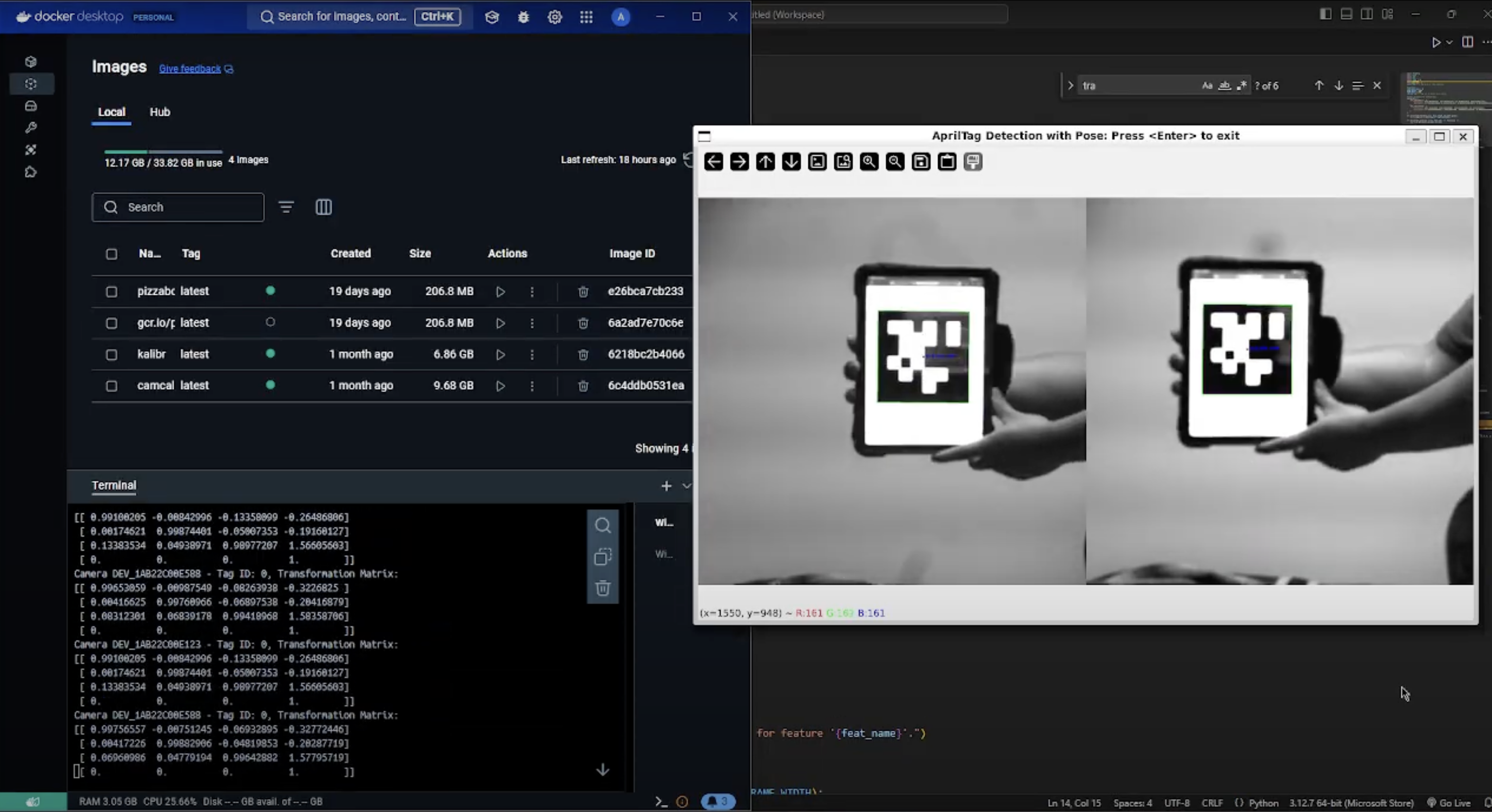Pan up in AprilTag window toolbar

coord(765,162)
